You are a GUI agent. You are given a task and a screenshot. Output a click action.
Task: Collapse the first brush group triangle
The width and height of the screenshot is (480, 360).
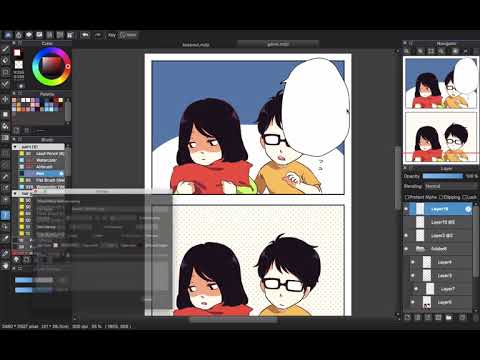(15, 147)
